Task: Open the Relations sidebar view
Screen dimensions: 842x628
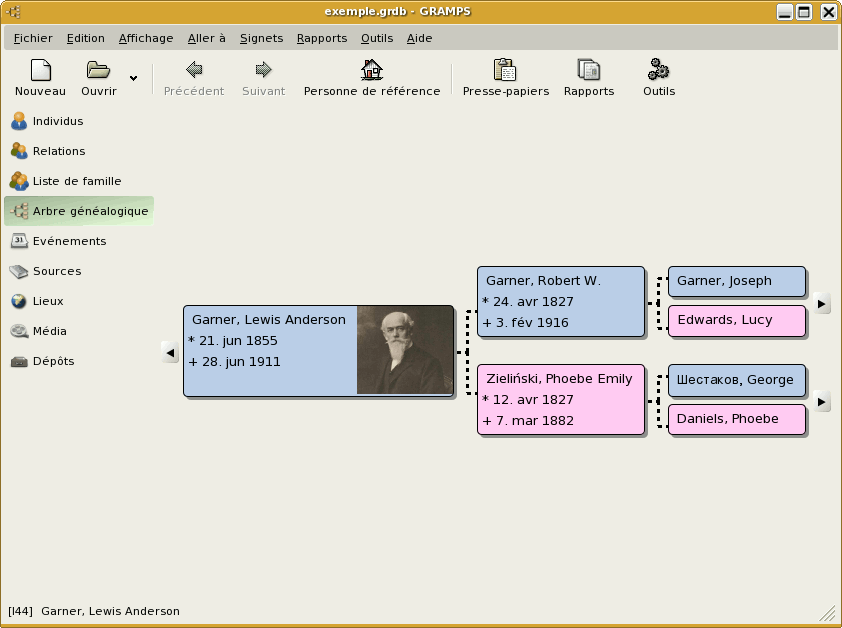Action: point(58,151)
